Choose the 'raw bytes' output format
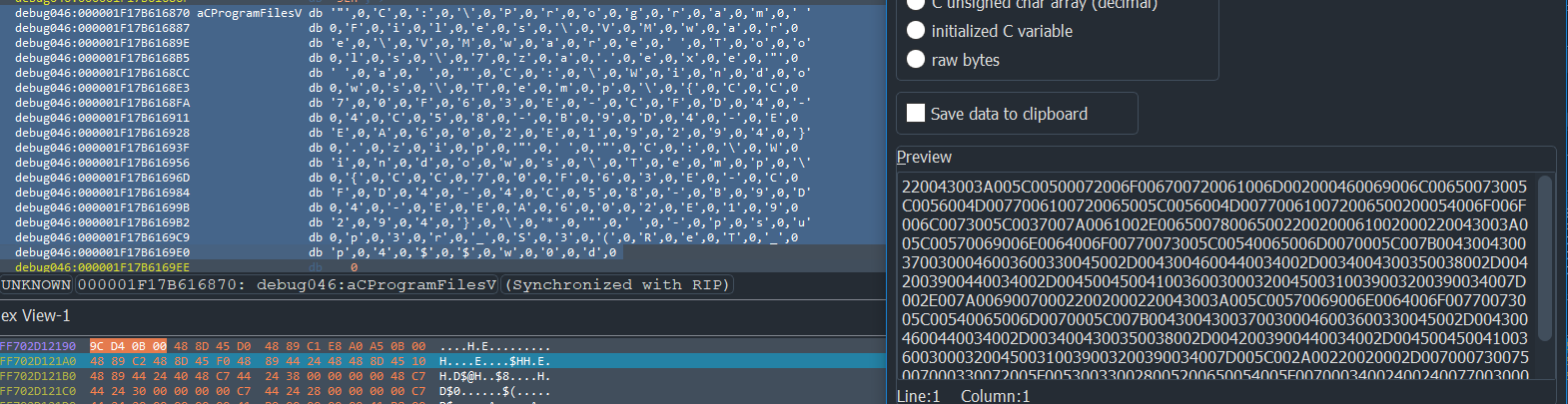 click(x=953, y=60)
